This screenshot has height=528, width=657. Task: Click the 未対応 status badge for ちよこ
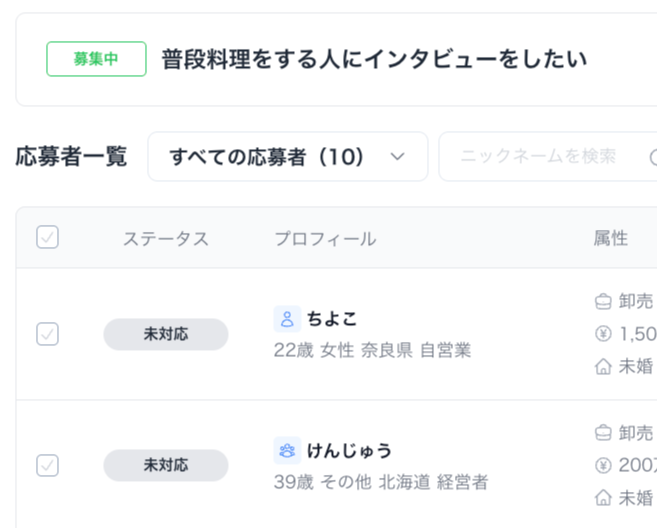pyautogui.click(x=166, y=334)
